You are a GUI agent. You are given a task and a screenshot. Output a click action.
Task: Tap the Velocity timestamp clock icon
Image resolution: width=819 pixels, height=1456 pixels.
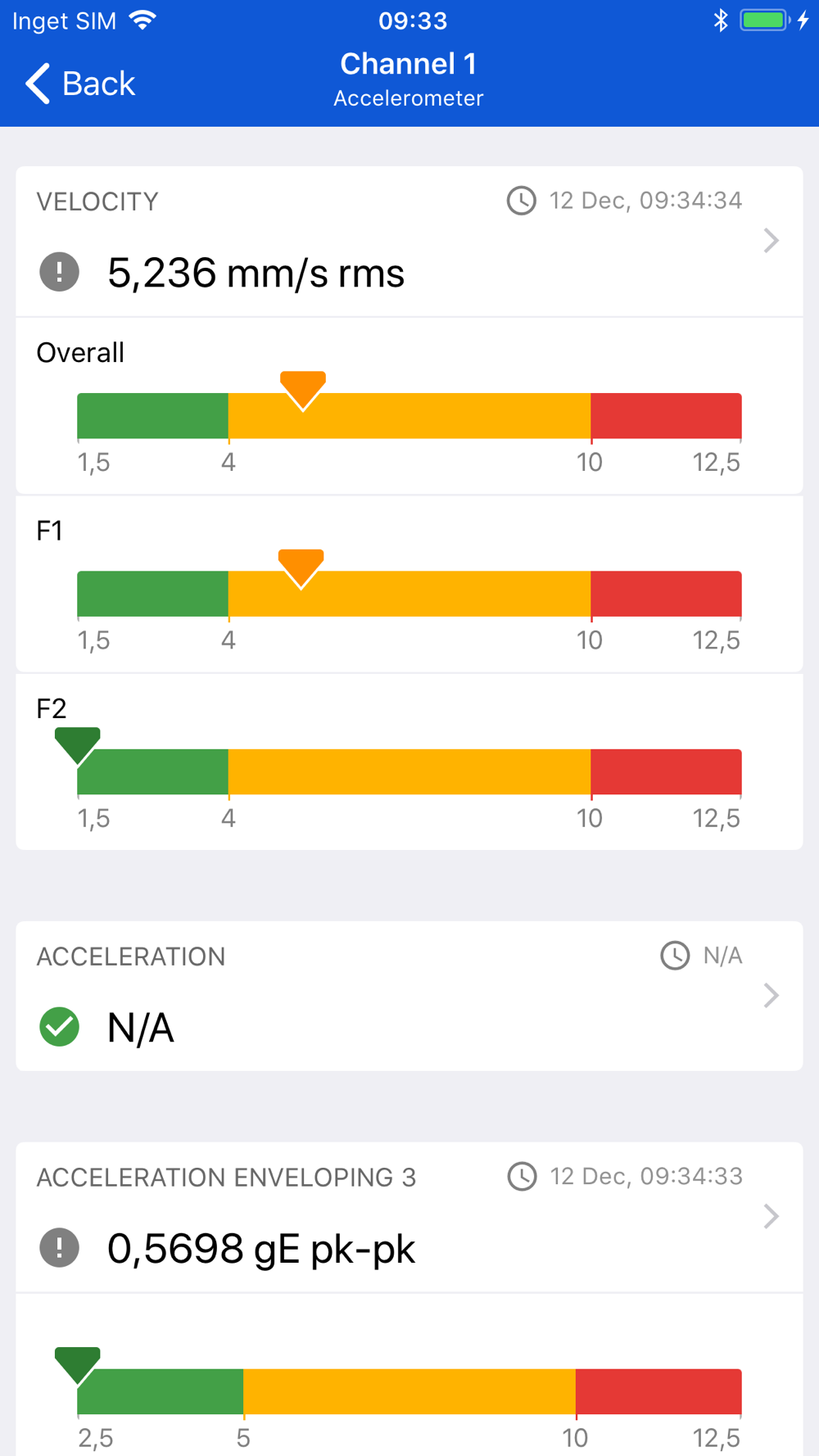[x=521, y=201]
